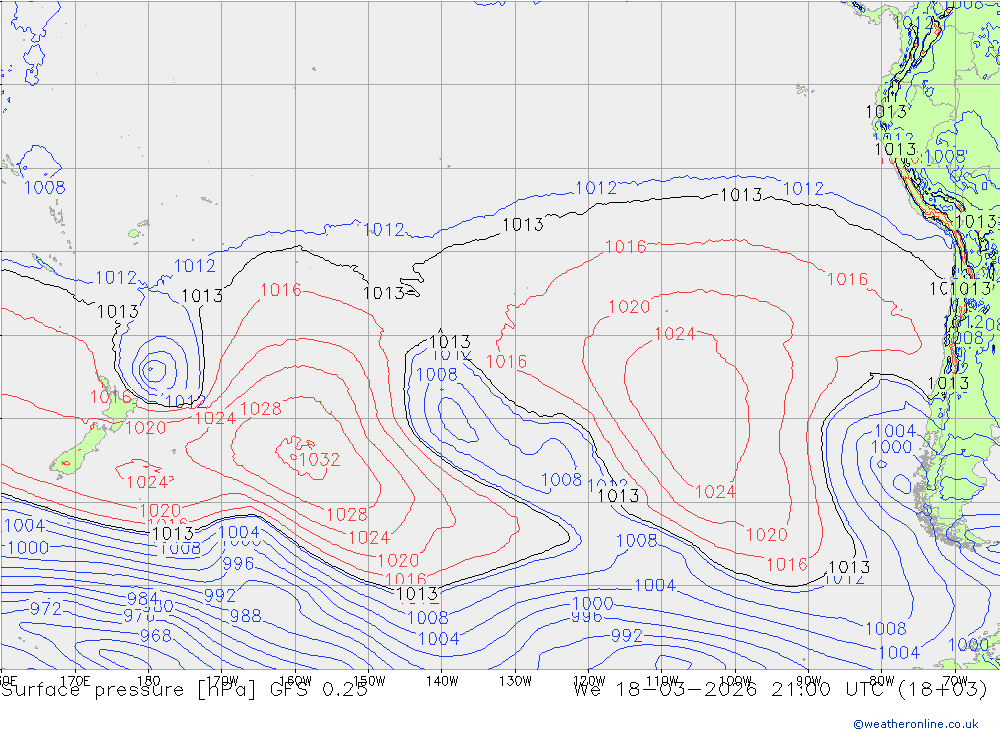This screenshot has height=733, width=1000.
Task: Select the 1020 label above the 1024 at 110W
Action: pyautogui.click(x=629, y=307)
